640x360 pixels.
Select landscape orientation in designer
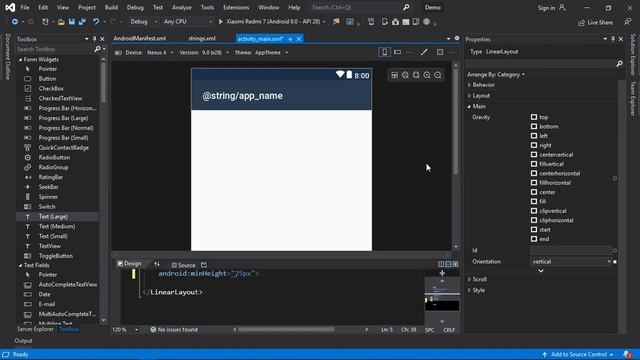click(x=397, y=52)
